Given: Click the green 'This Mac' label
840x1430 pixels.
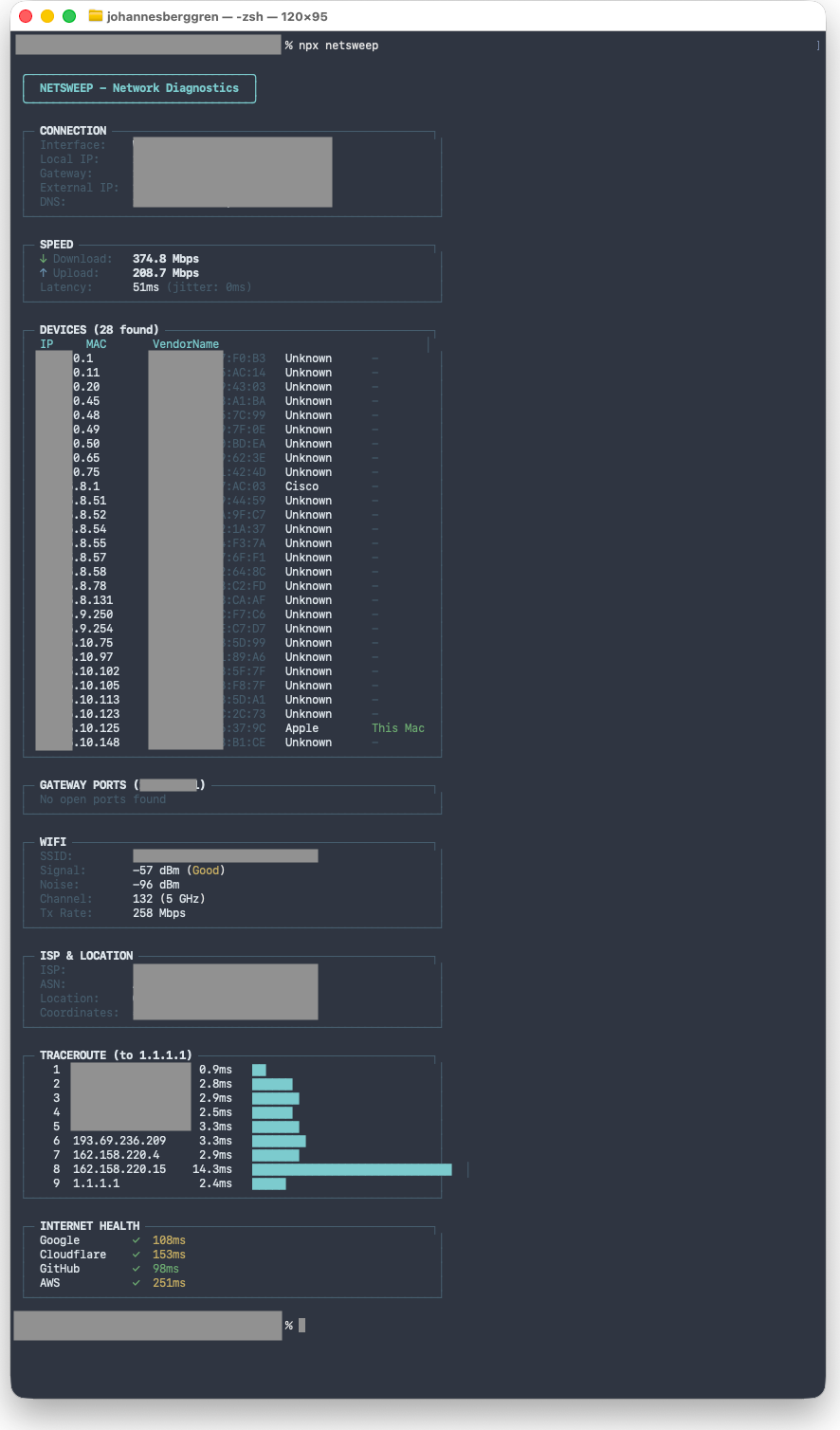Looking at the screenshot, I should 398,728.
